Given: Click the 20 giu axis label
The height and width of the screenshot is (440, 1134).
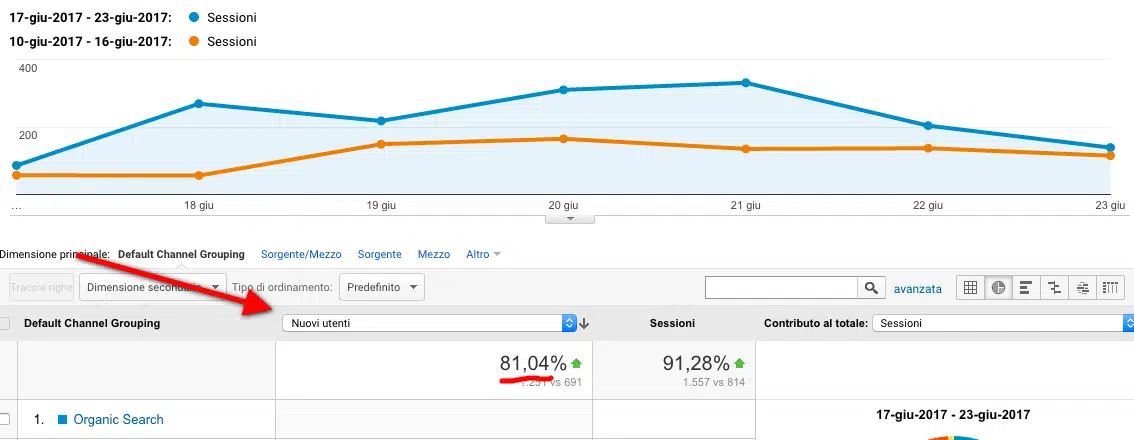Looking at the screenshot, I should [563, 206].
